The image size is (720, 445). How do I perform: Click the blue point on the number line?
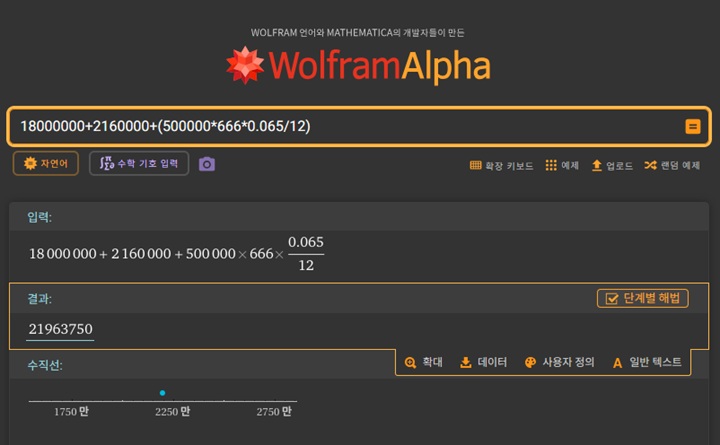(162, 393)
